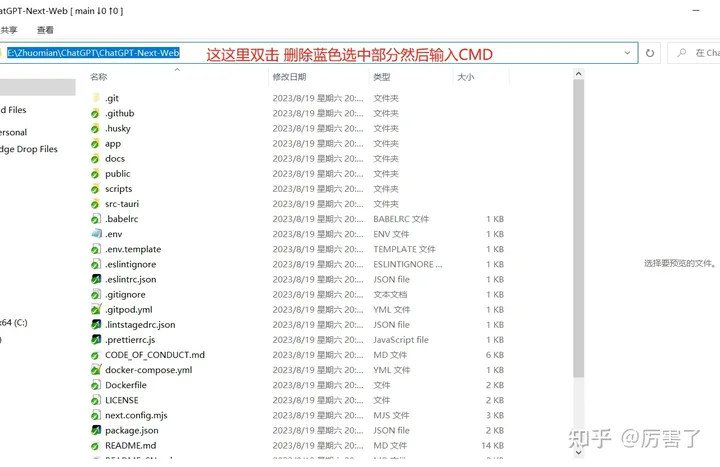Click the 3 KB size cell

point(495,416)
